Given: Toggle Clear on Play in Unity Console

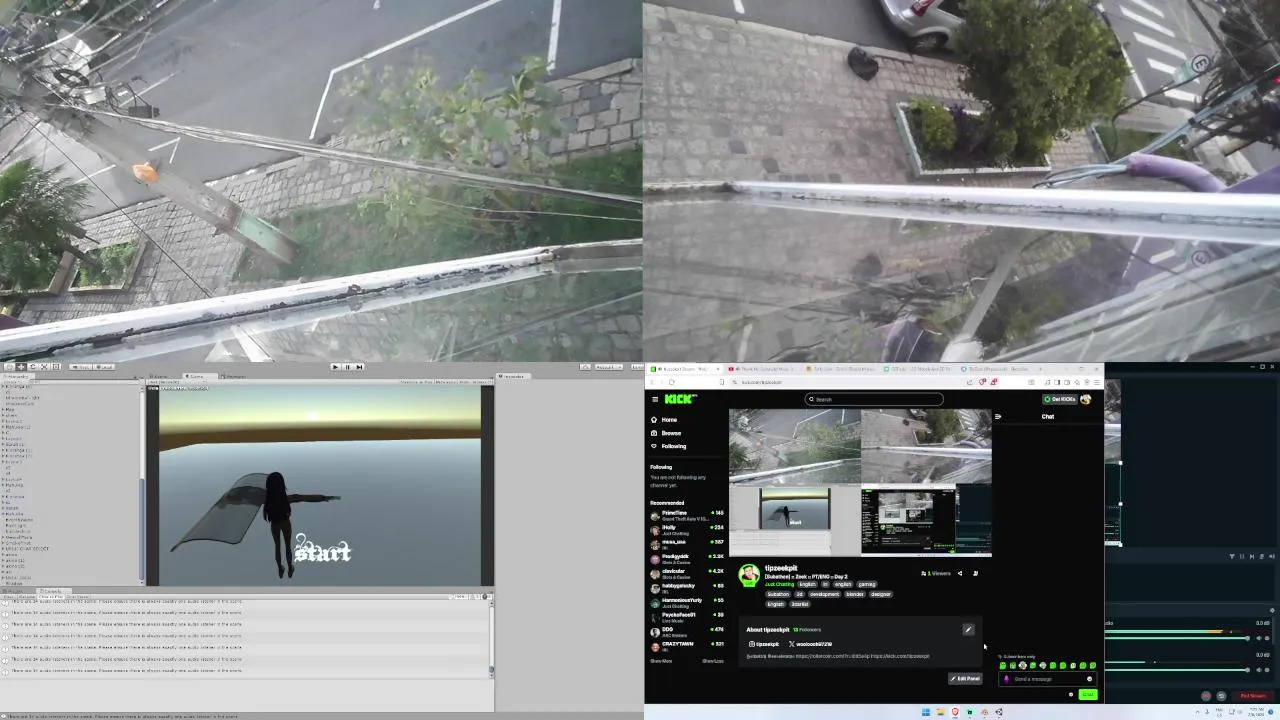Looking at the screenshot, I should 52,597.
